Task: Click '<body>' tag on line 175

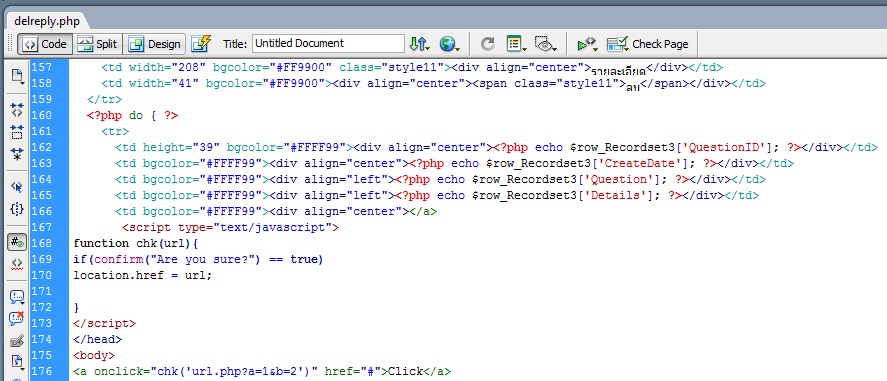Action: (x=94, y=356)
